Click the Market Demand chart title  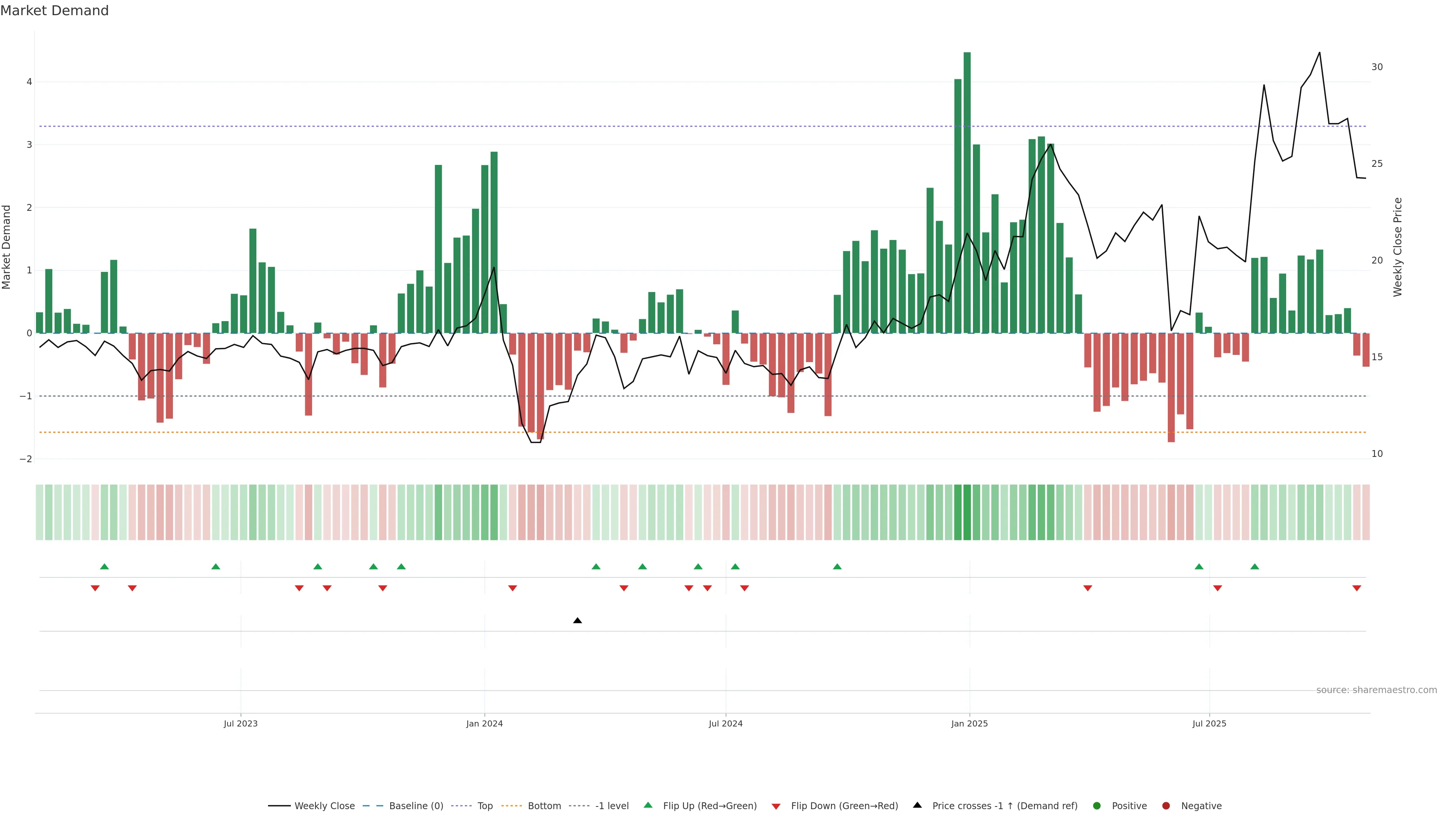pos(54,11)
